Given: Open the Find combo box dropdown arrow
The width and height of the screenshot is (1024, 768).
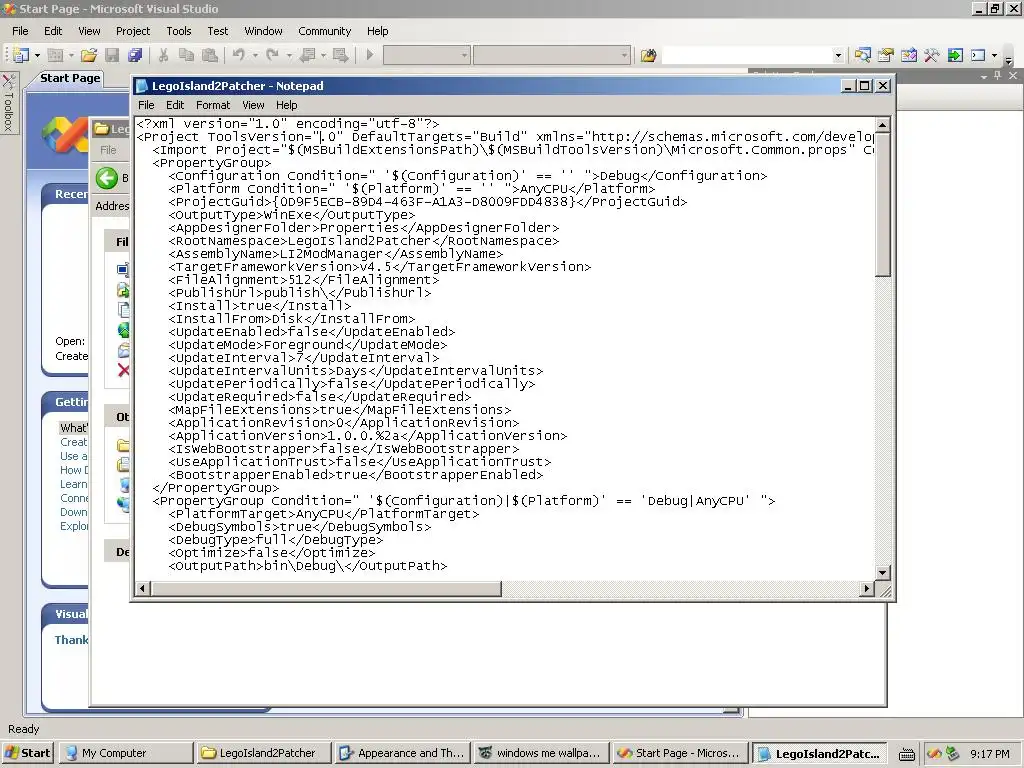Looking at the screenshot, I should click(x=839, y=56).
